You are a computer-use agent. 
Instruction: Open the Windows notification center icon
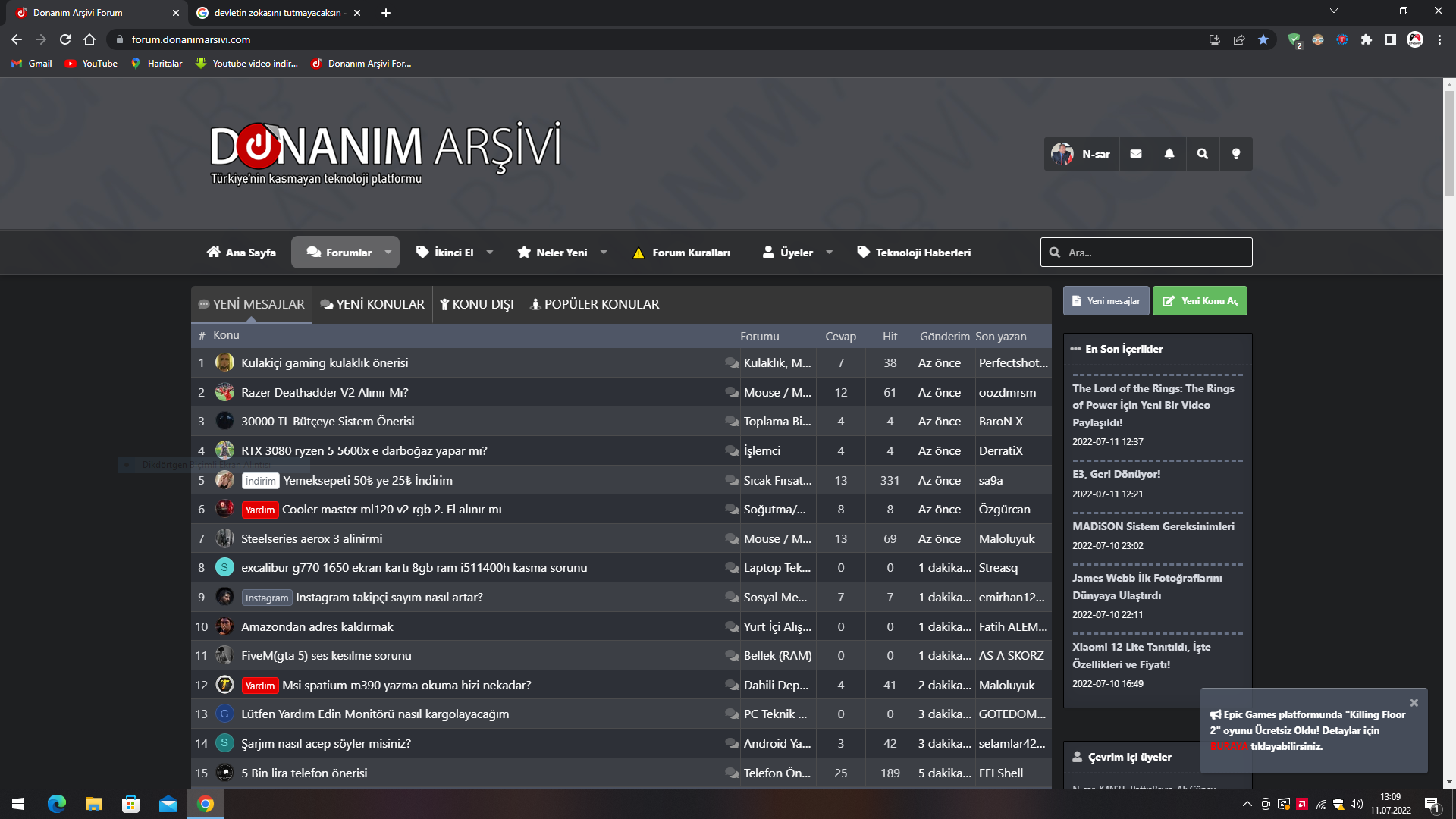(x=1432, y=804)
